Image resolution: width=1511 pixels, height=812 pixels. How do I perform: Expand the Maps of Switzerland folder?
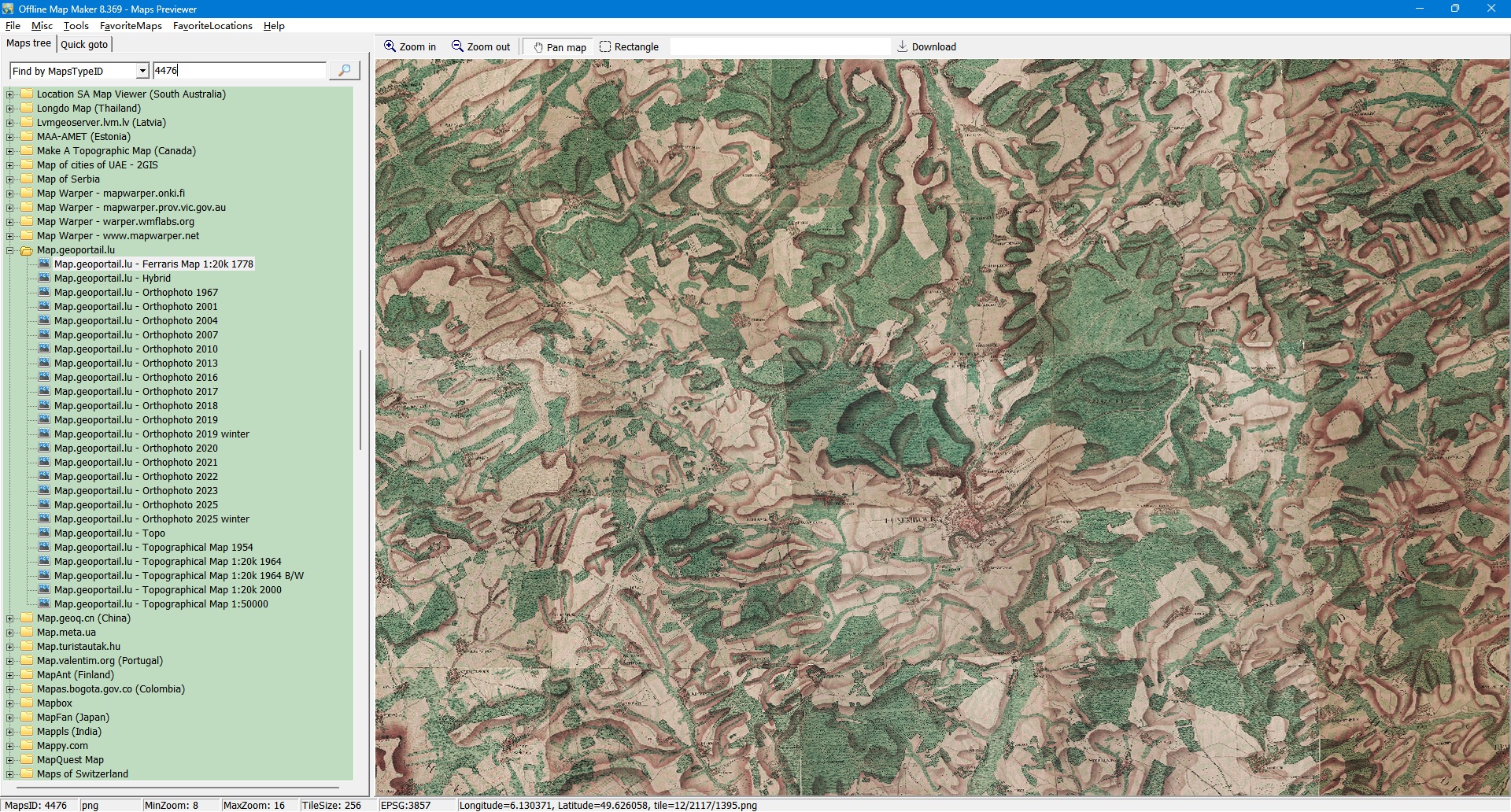click(10, 775)
